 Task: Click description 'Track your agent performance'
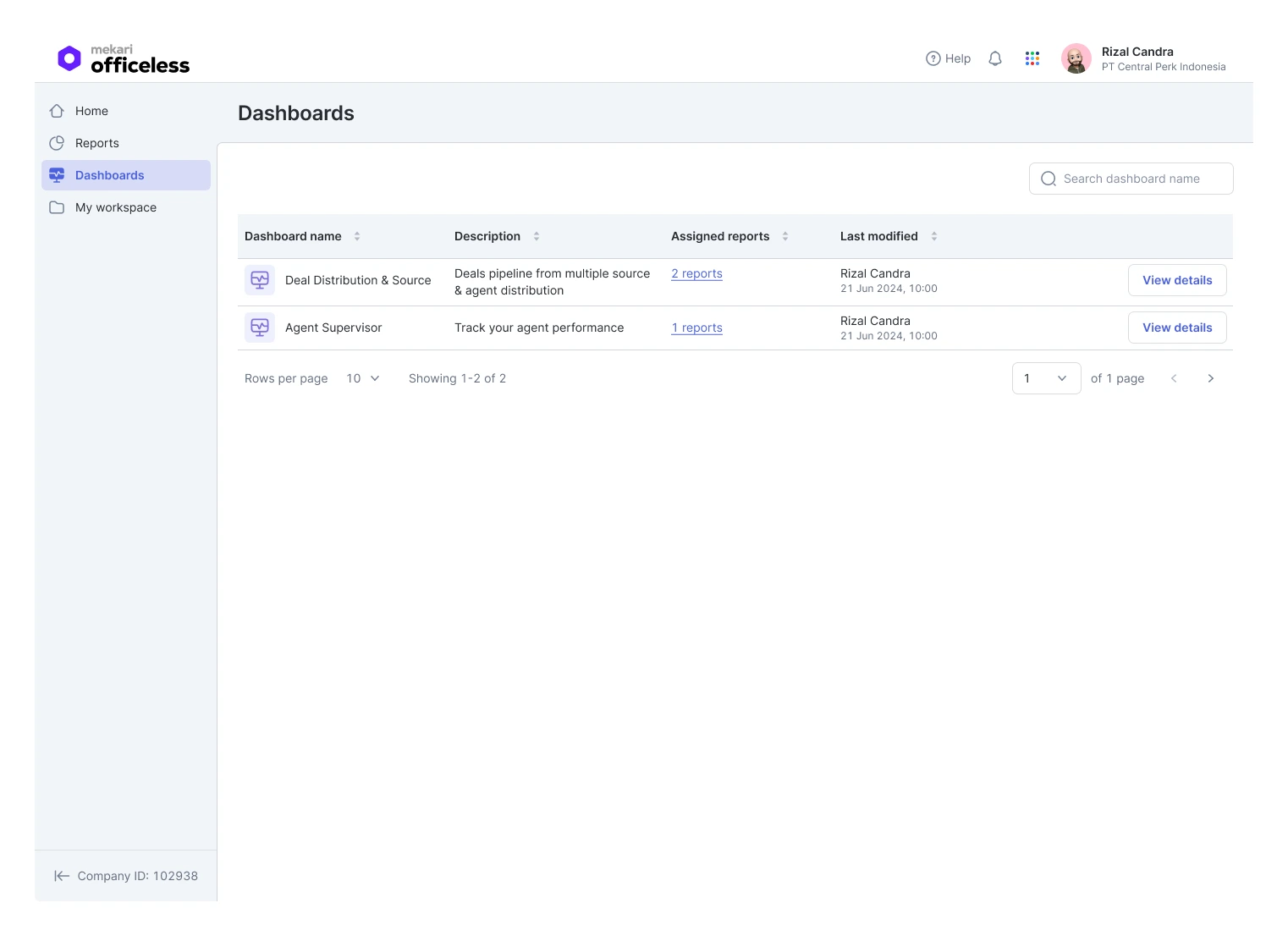[539, 328]
